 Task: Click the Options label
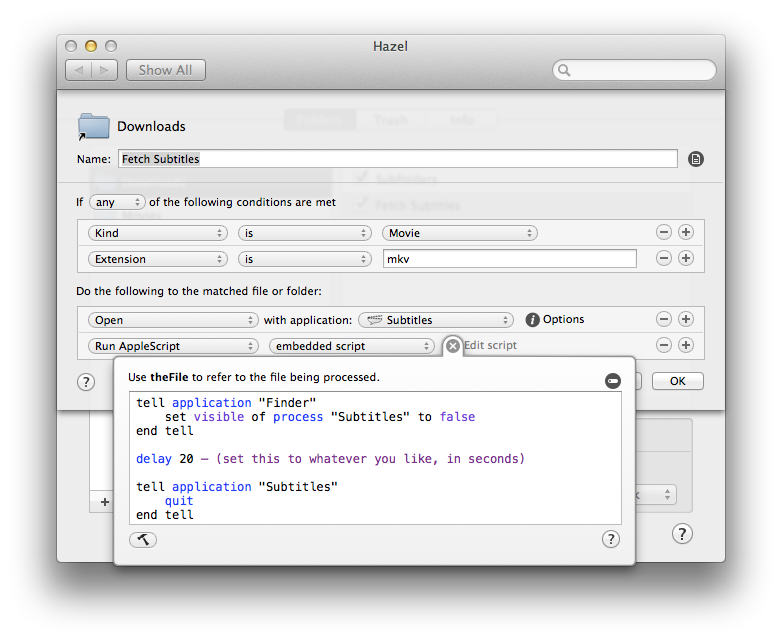(x=563, y=319)
